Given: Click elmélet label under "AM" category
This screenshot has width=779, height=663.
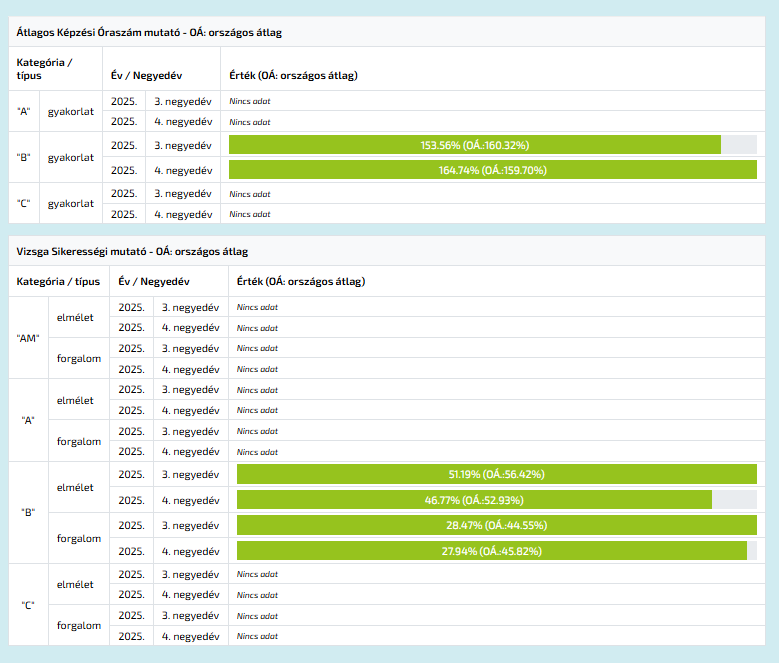Looking at the screenshot, I should (75, 317).
